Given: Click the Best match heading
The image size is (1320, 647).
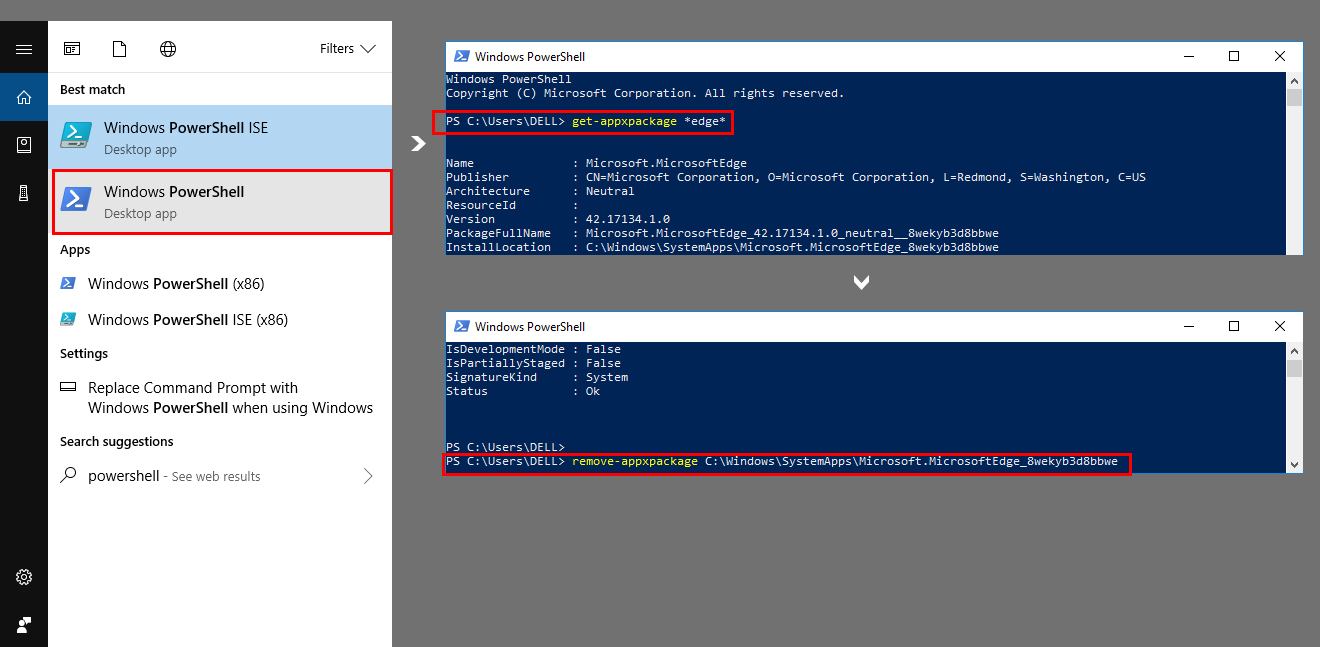Looking at the screenshot, I should click(92, 89).
